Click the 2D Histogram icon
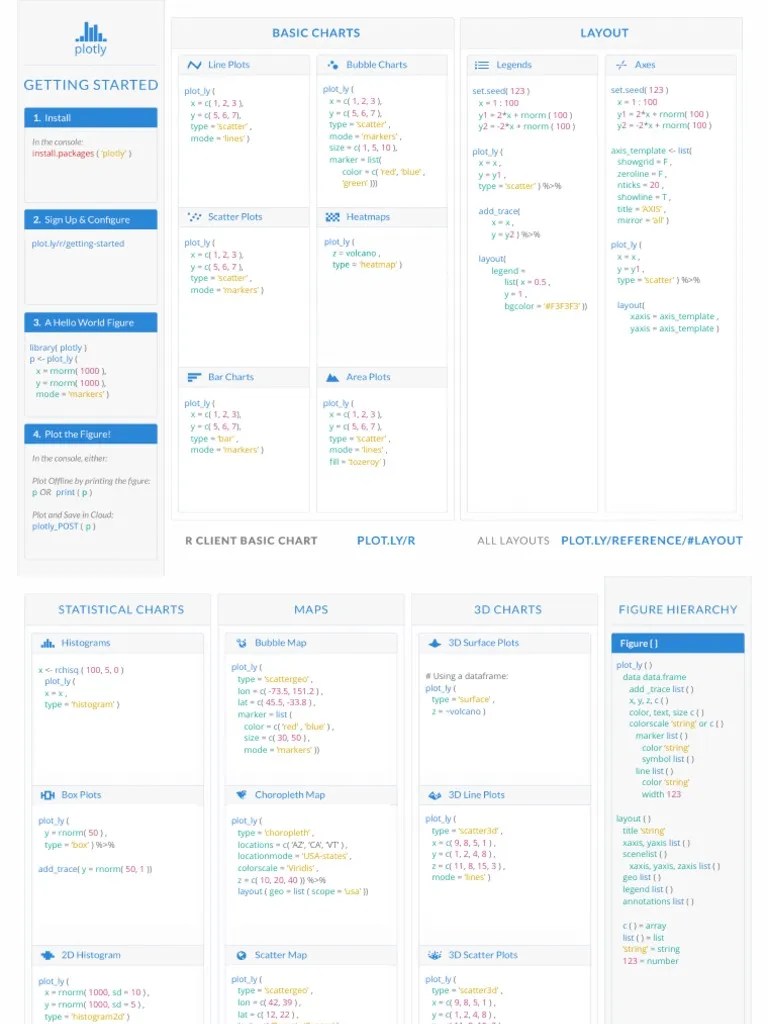The image size is (768, 1024). pos(48,955)
